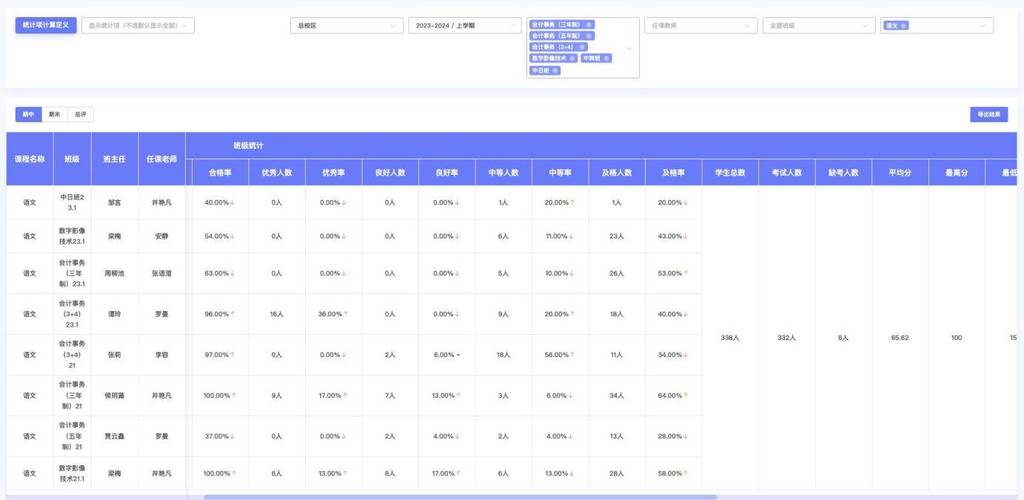Remove the 会计事务（五年制） tag
Viewport: 1024px width, 500px height.
coord(589,36)
